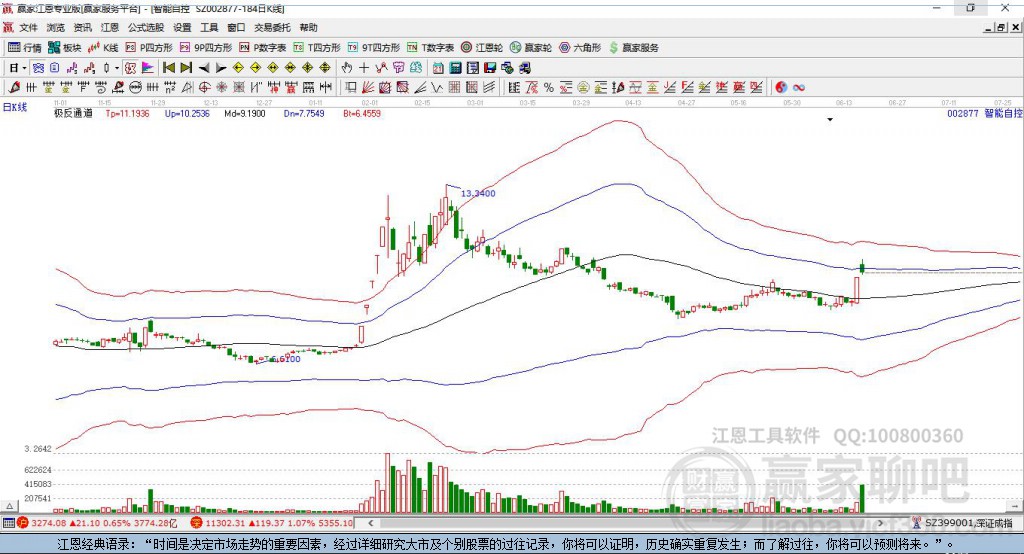Open the 帮助 menu
The height and width of the screenshot is (554, 1024).
click(x=308, y=27)
